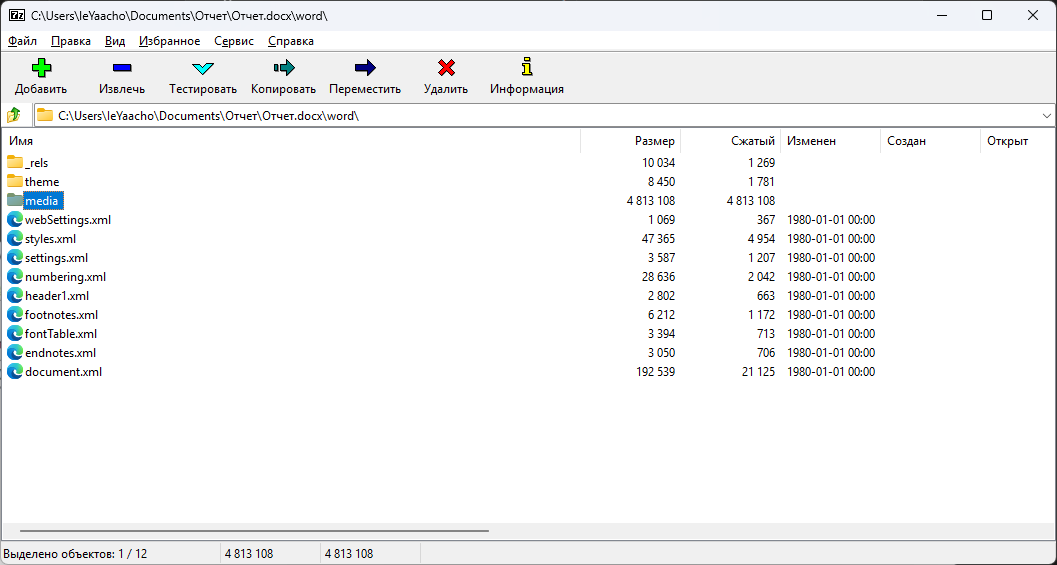Click the styles.xml file icon

(15, 239)
